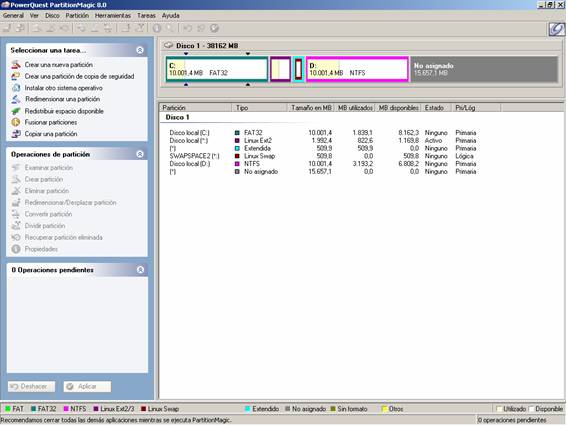
Task: Click the FAT32 color swatch in list row
Action: coord(237,133)
